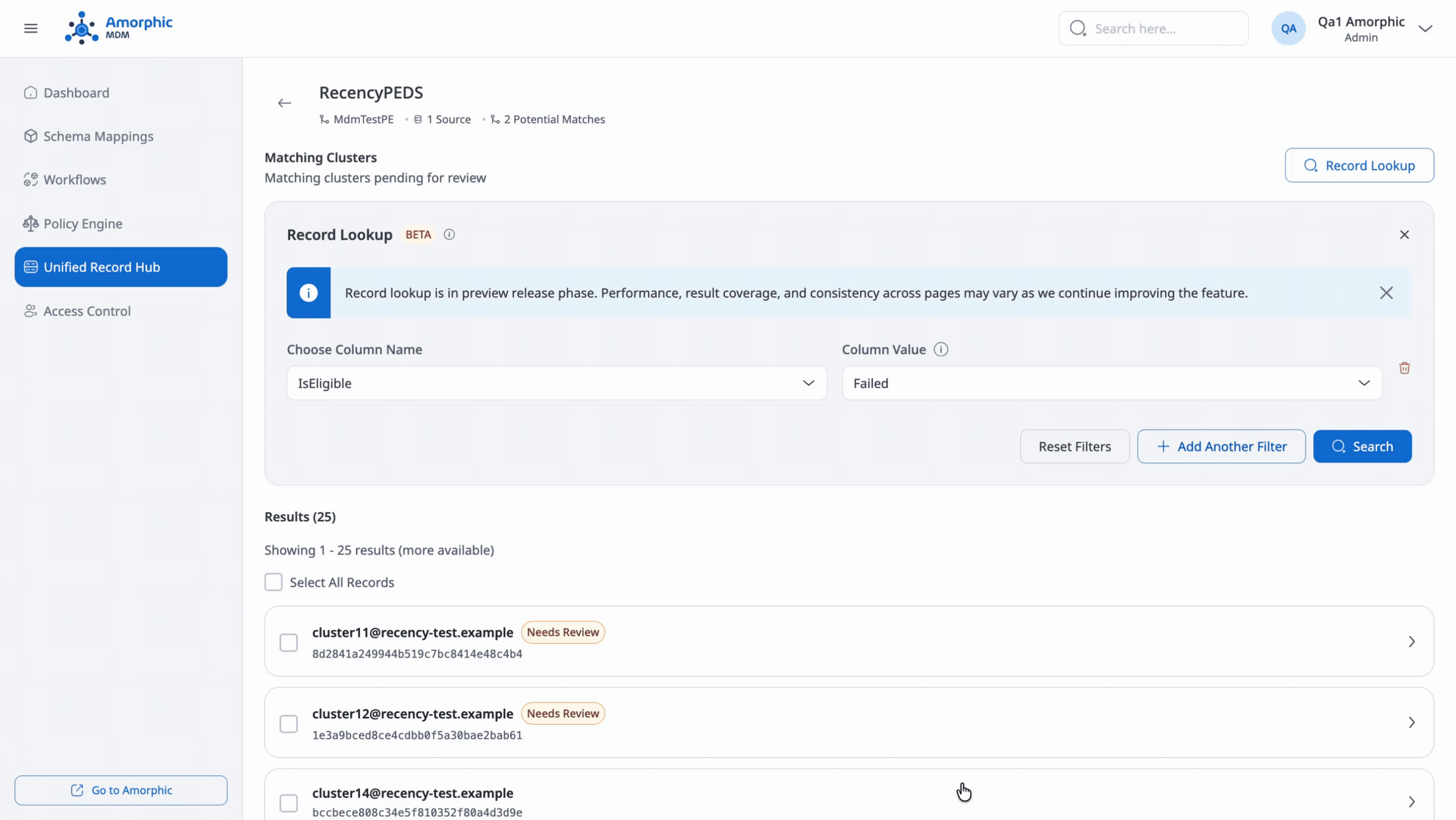The width and height of the screenshot is (1456, 820).
Task: Click the ID 8d2841a249944b519c7bc8414e48c4b4
Action: coord(417,654)
